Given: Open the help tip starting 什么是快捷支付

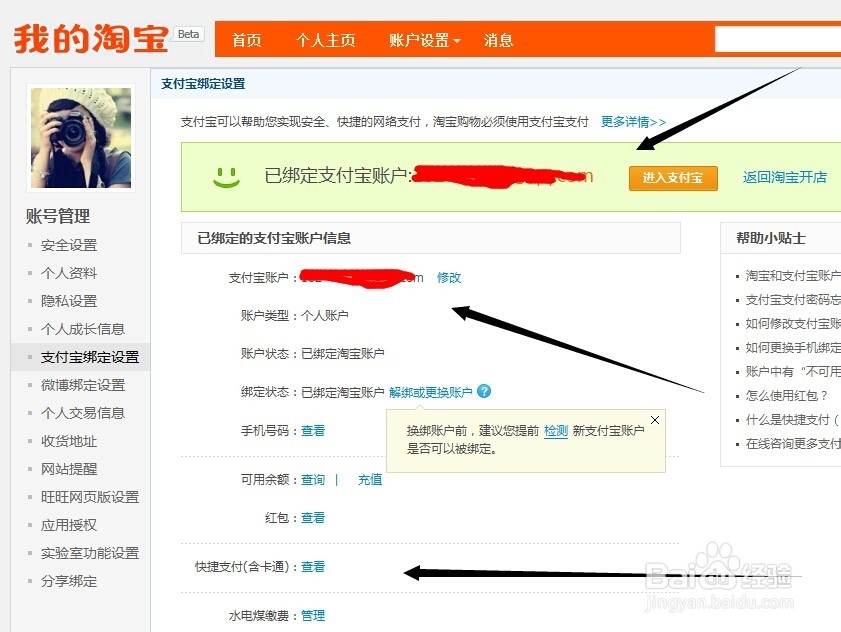Looking at the screenshot, I should pyautogui.click(x=793, y=420).
